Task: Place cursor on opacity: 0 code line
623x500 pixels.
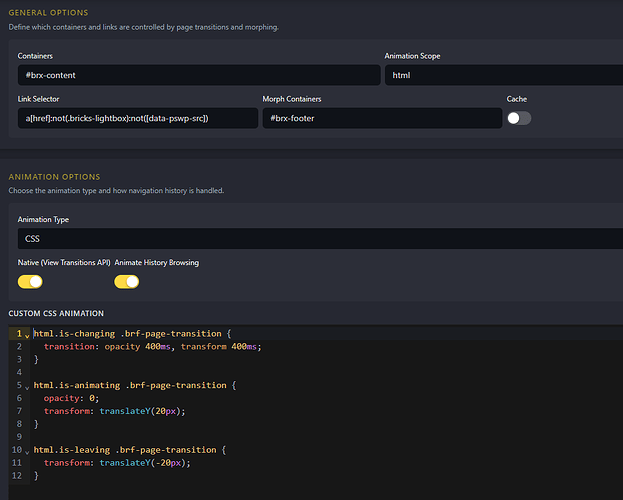Action: (x=71, y=398)
